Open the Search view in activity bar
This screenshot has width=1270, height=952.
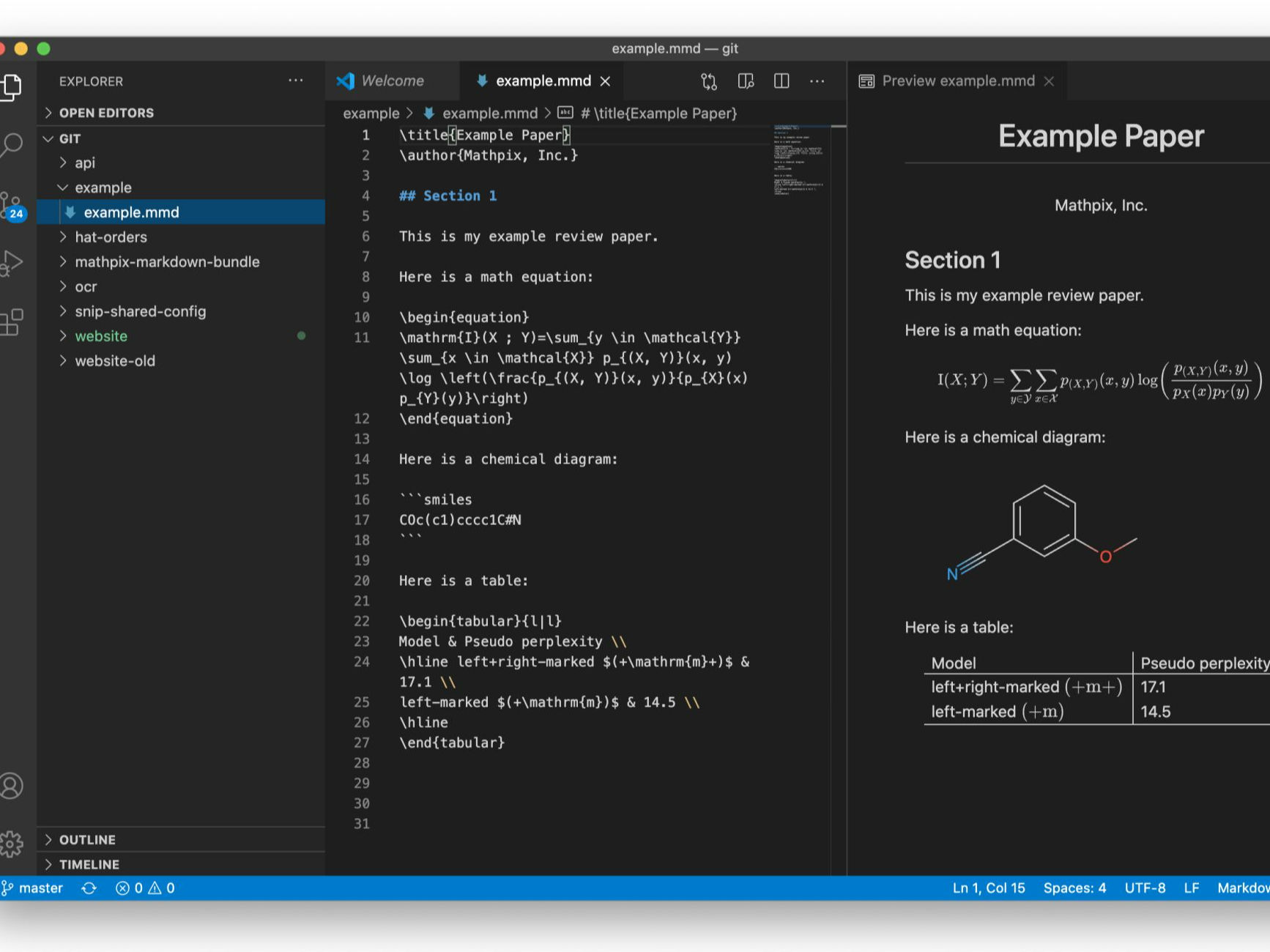(x=12, y=145)
